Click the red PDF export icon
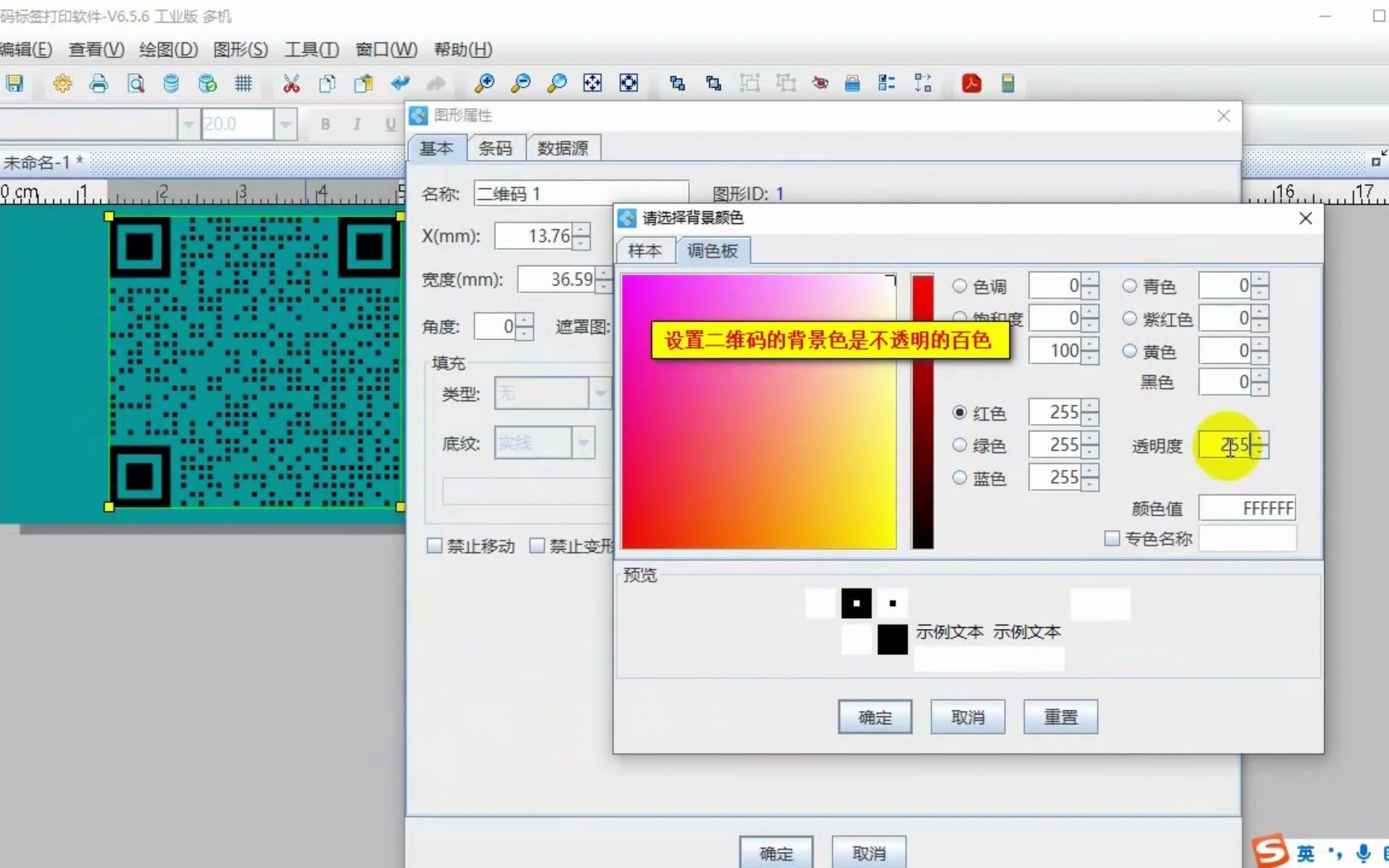The width and height of the screenshot is (1389, 868). [971, 83]
